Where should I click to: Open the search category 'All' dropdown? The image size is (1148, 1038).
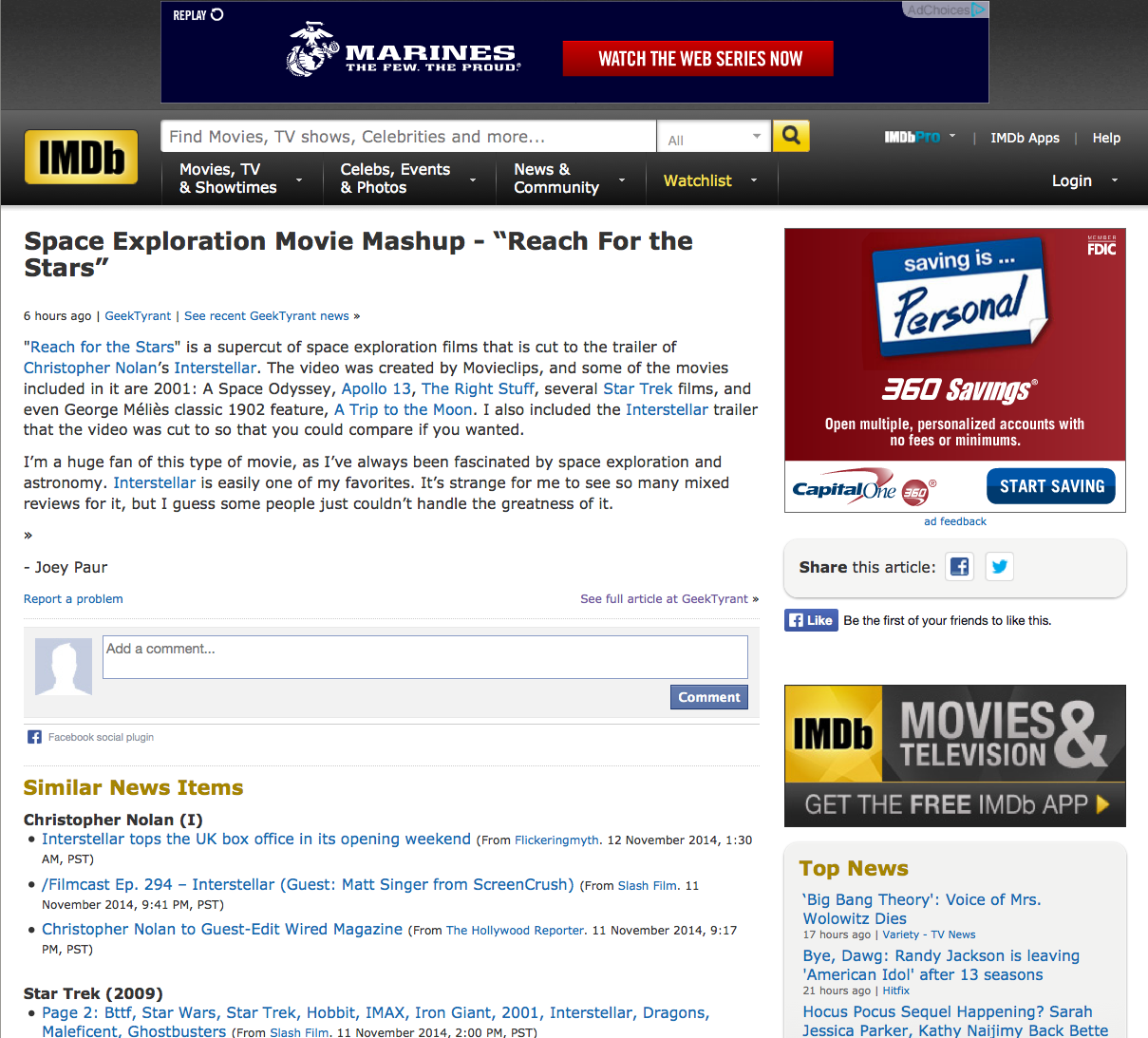[x=714, y=137]
